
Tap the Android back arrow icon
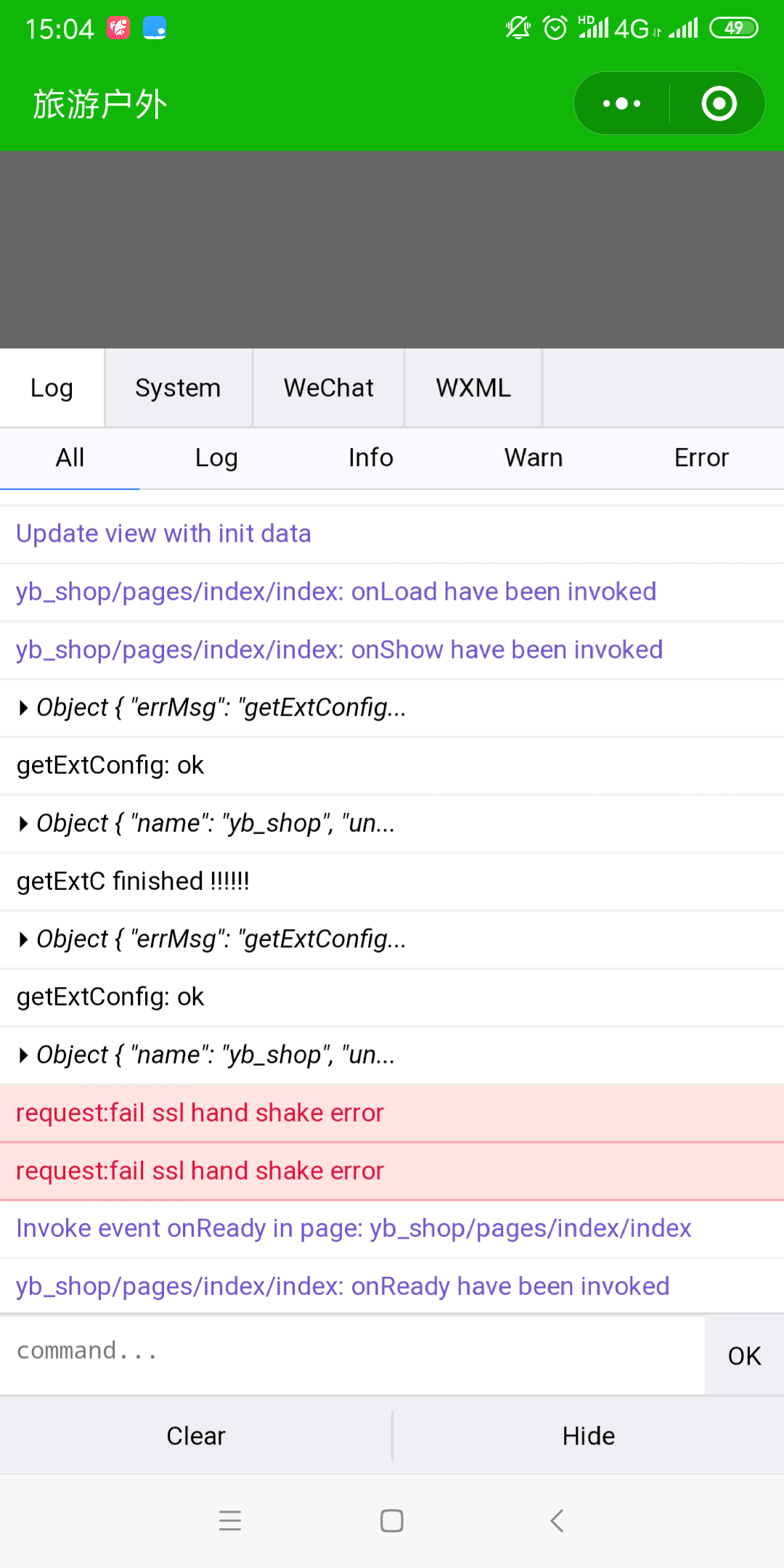[x=557, y=1520]
